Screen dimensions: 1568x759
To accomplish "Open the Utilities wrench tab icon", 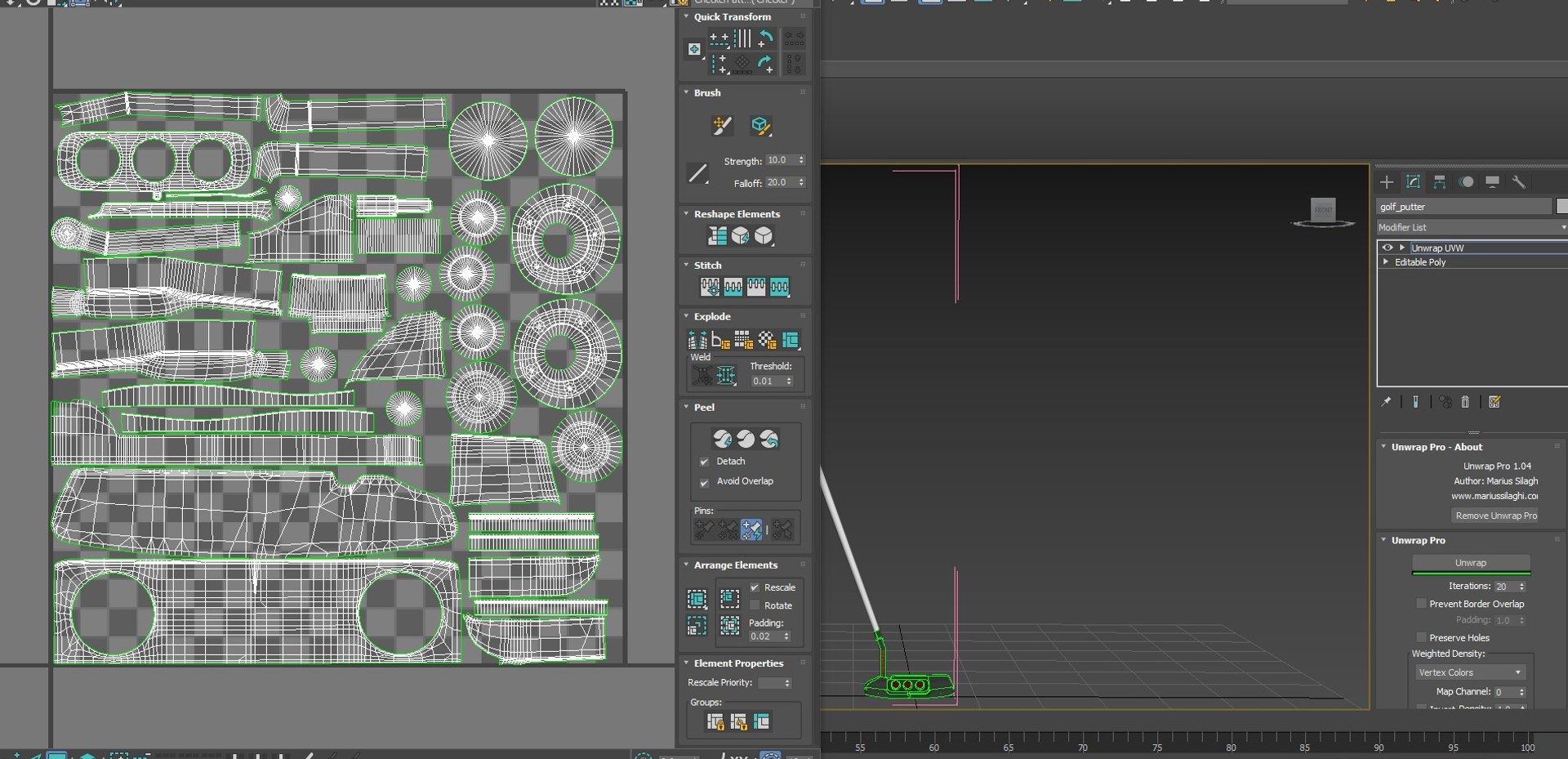I will 1518,181.
